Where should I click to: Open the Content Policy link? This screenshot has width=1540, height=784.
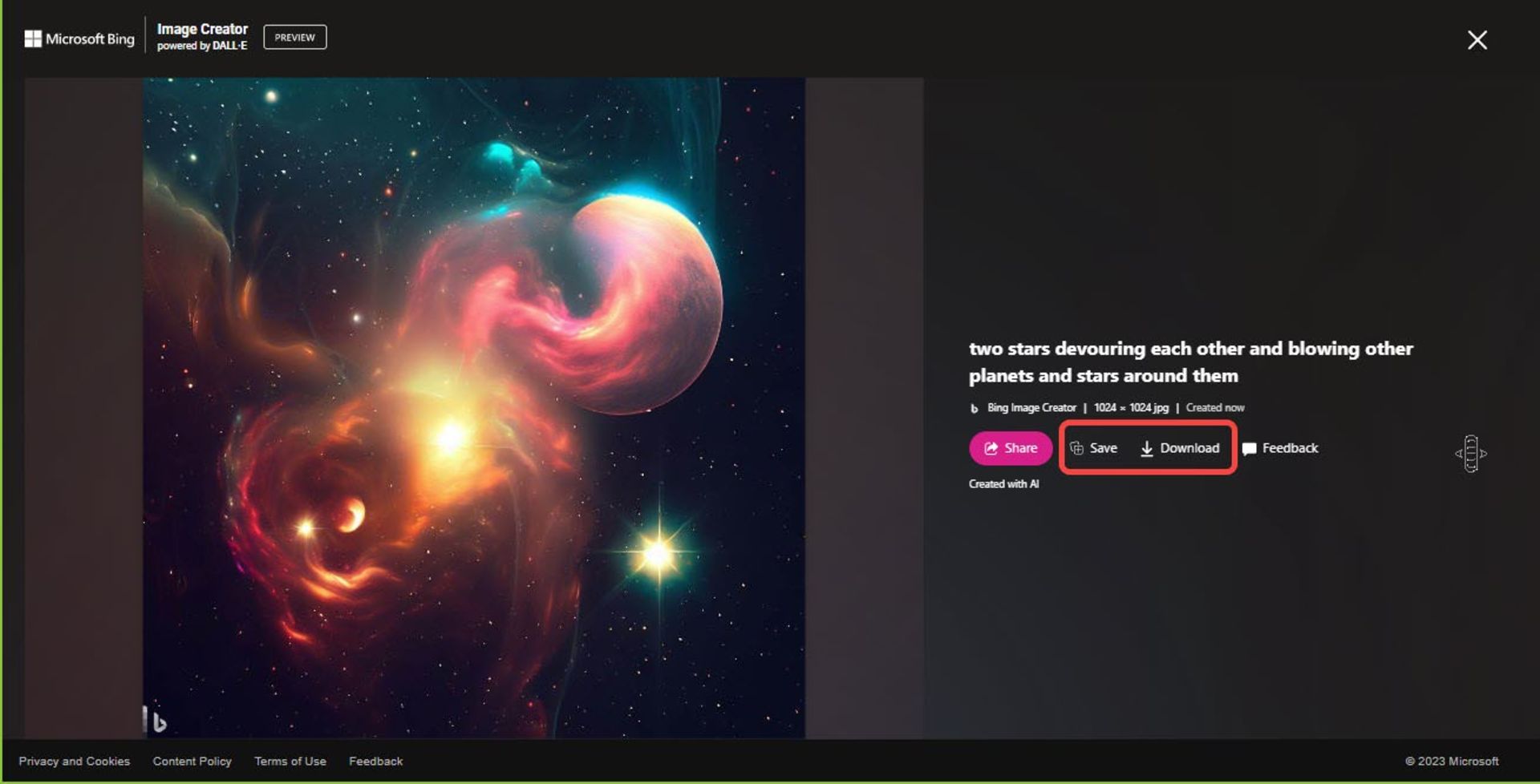coord(192,762)
